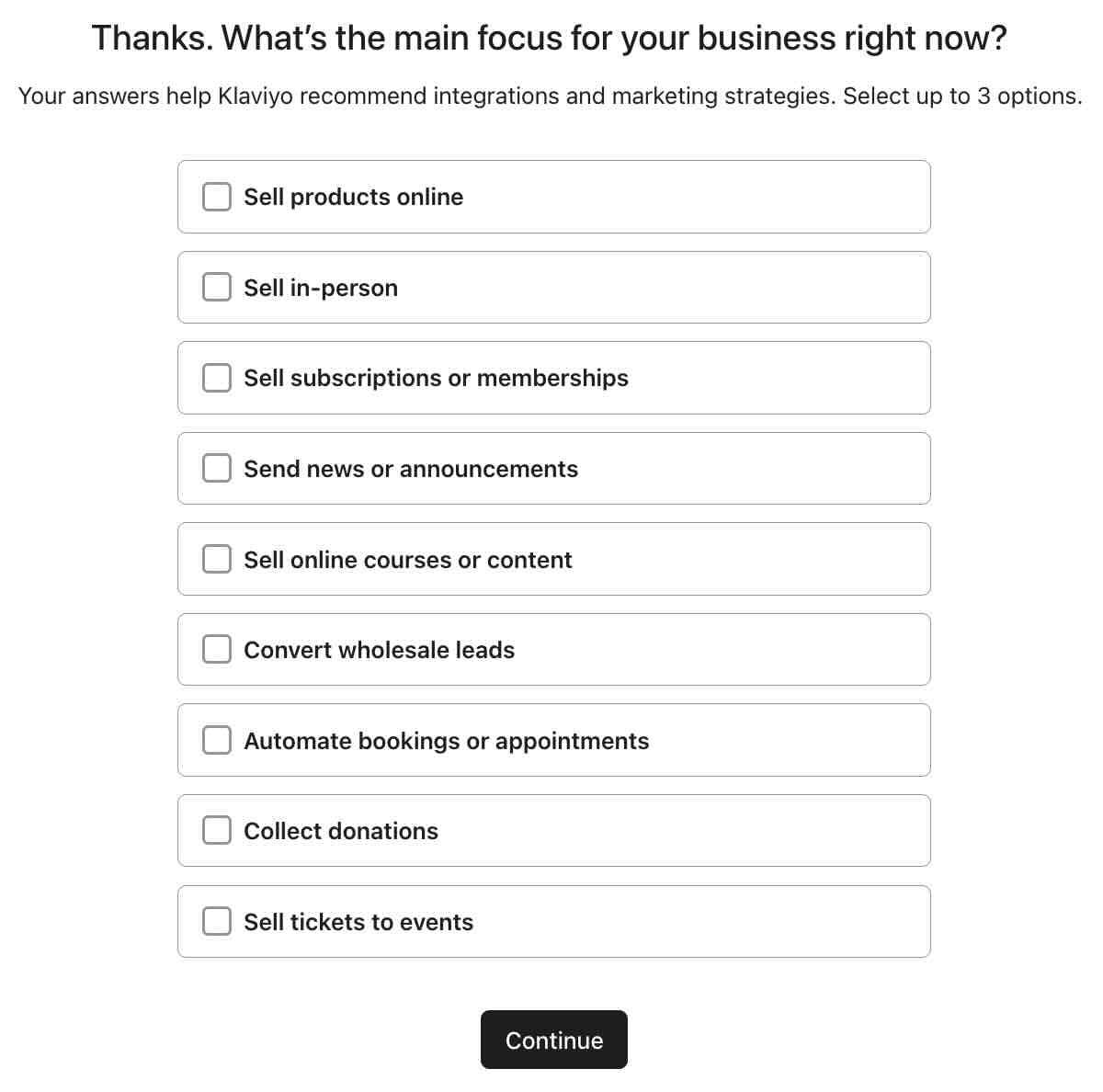This screenshot has height=1092, width=1103.
Task: Select the 'Sell products online' card
Action: point(553,196)
